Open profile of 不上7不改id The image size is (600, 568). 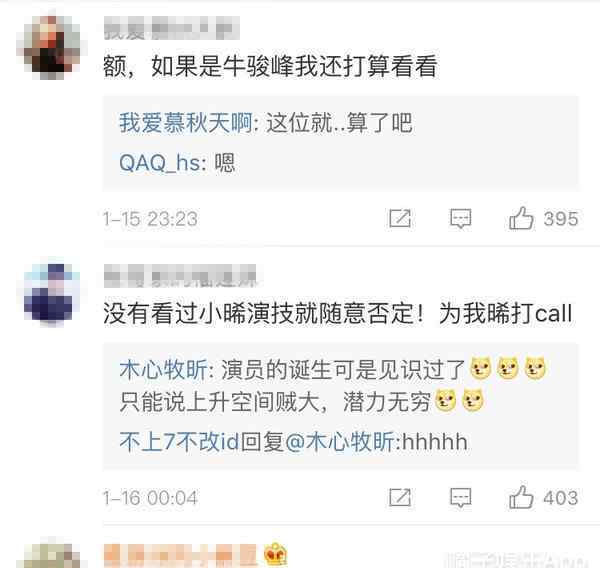pos(179,442)
